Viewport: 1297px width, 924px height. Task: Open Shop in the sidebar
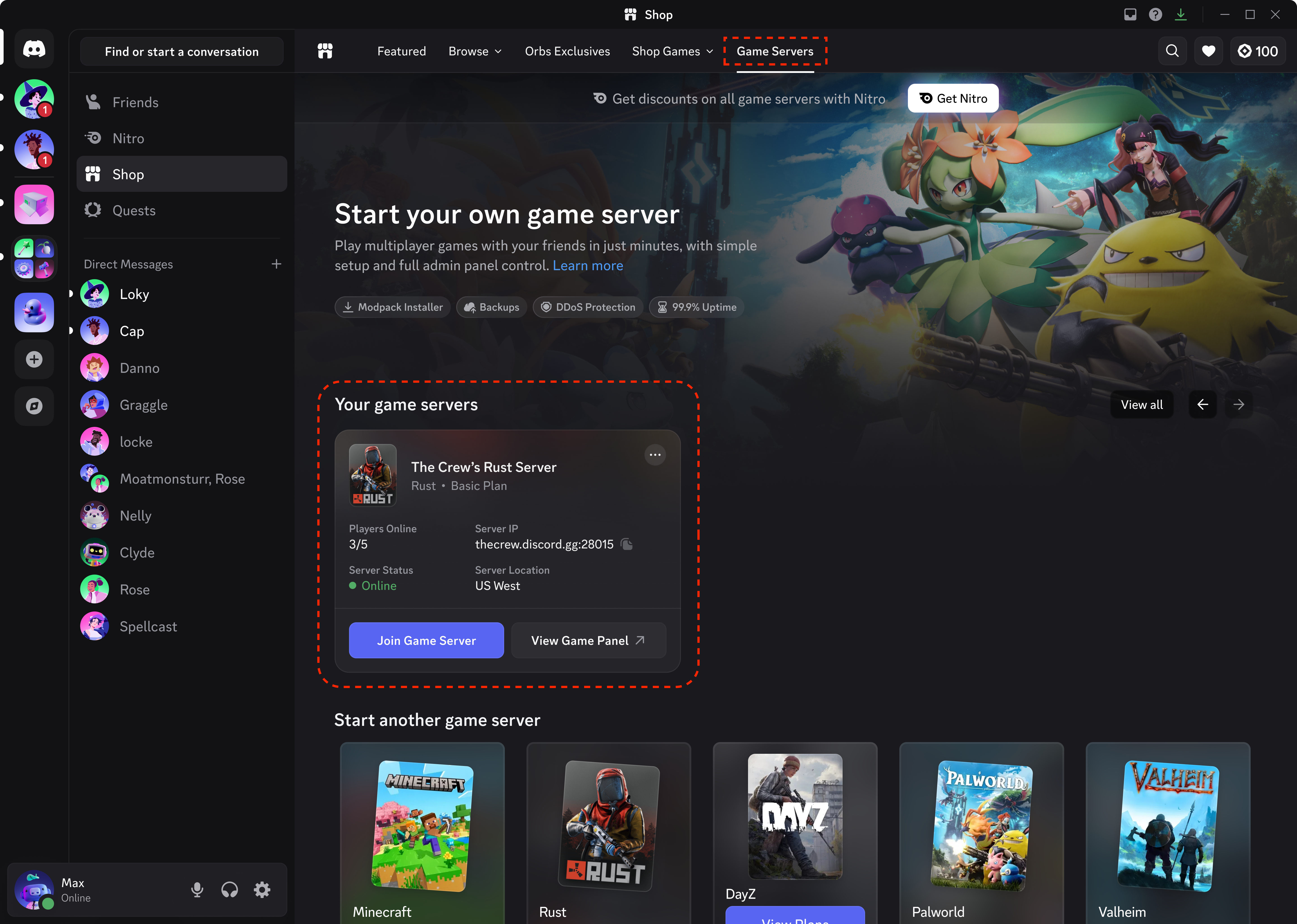click(181, 174)
